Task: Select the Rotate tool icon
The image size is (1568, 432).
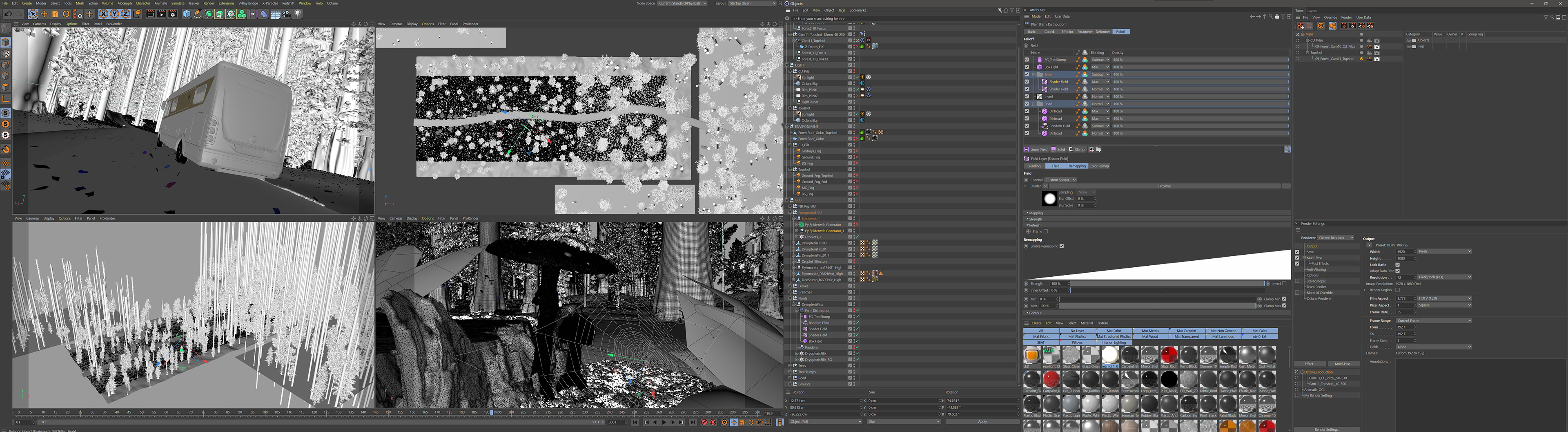Action: [66, 14]
